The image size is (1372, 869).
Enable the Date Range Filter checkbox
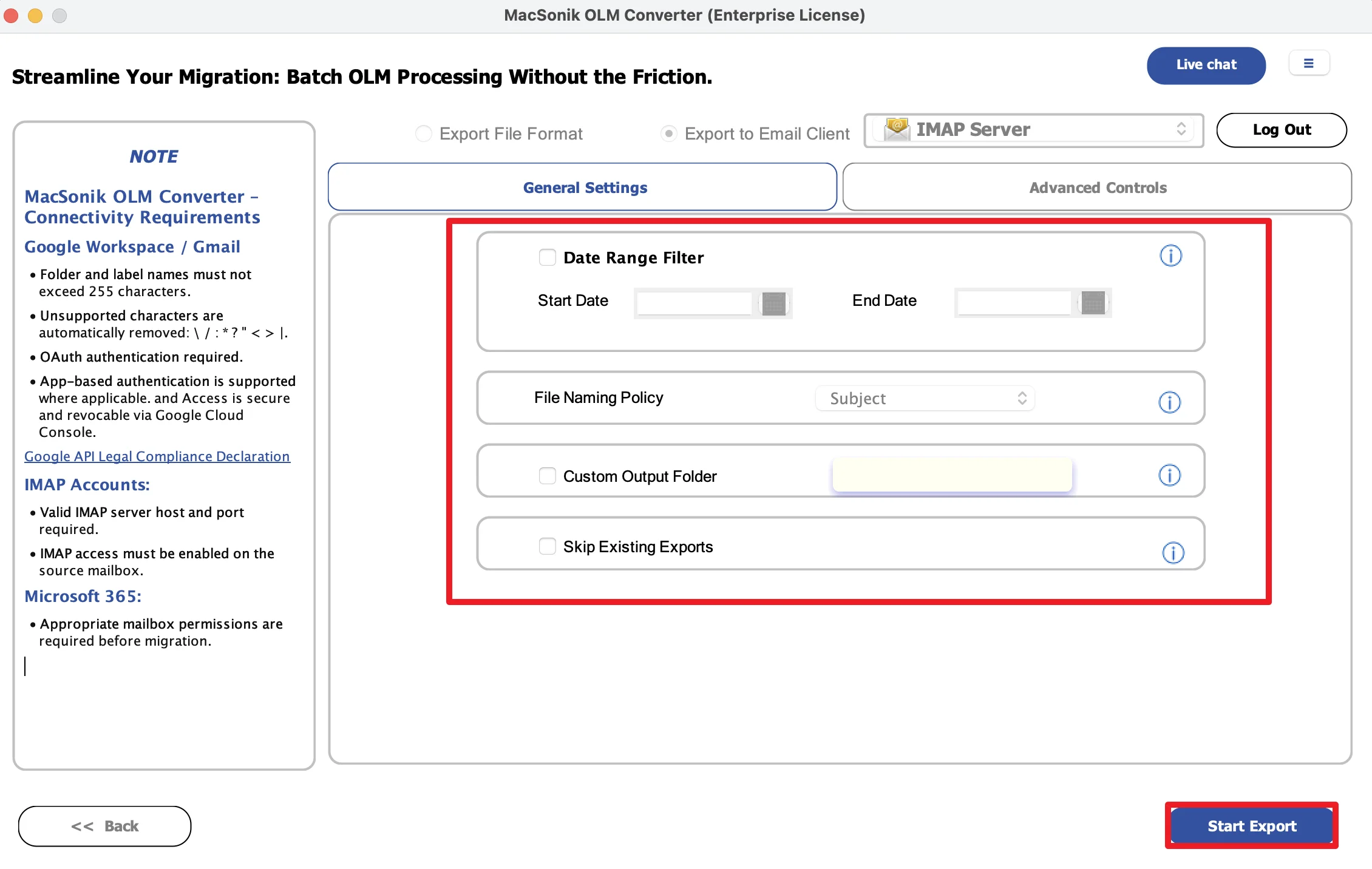coord(547,257)
